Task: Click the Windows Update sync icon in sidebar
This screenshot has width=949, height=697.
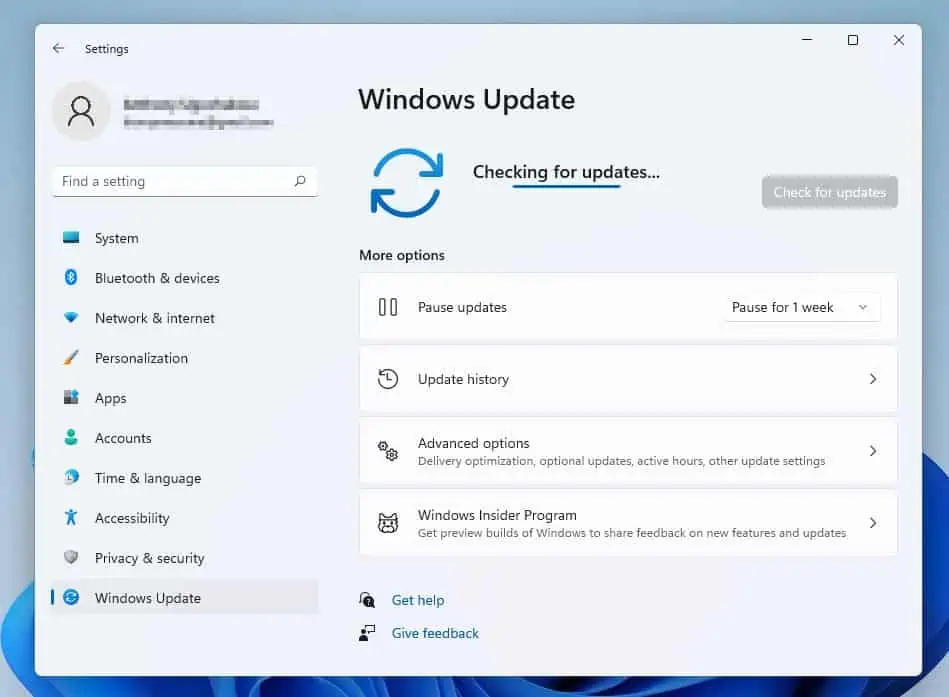Action: click(71, 597)
